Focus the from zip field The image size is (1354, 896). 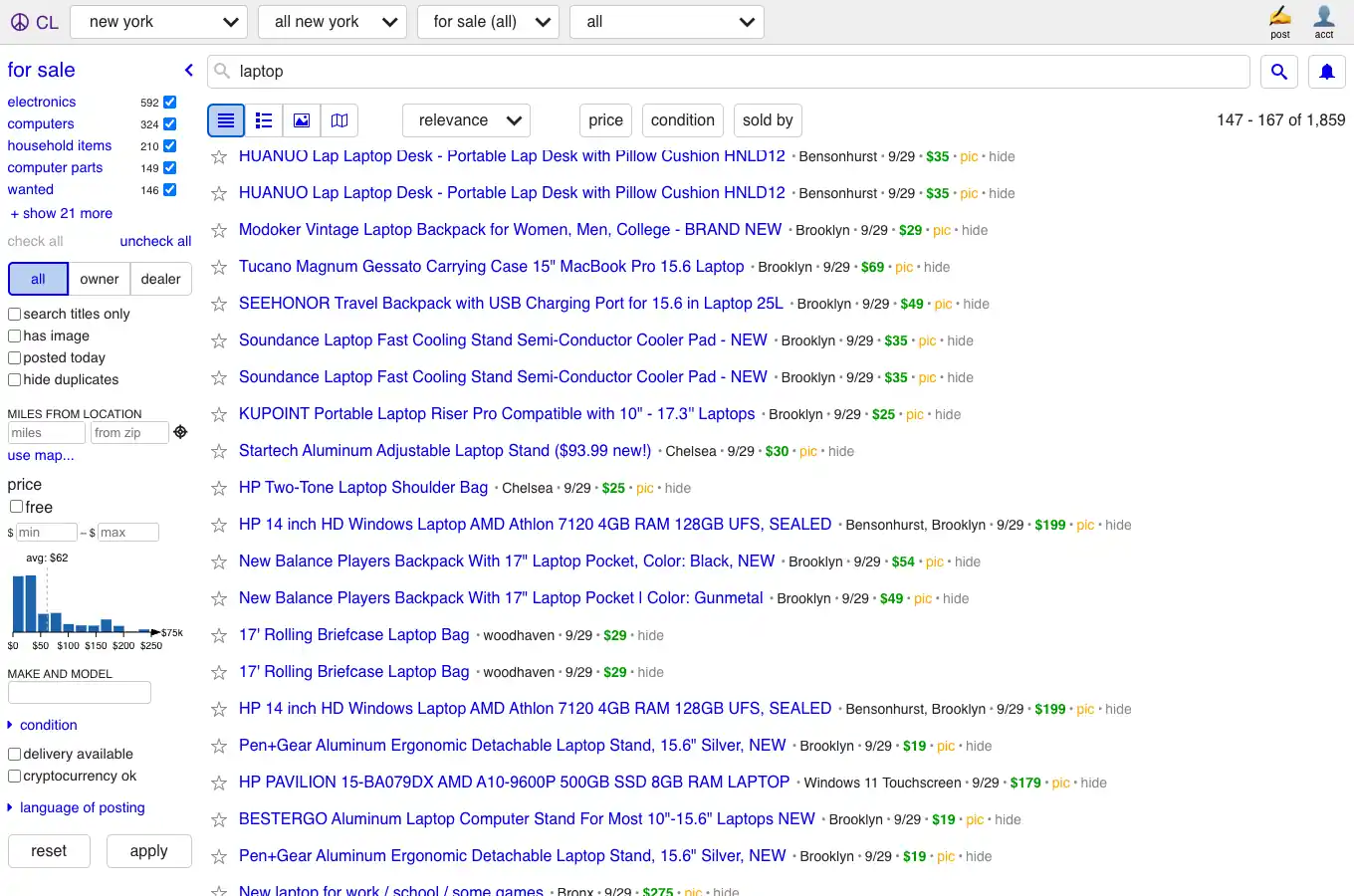tap(129, 433)
